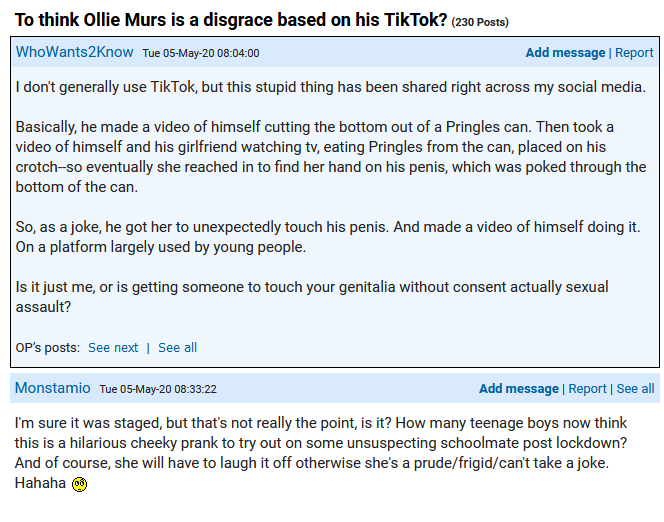Open WhoWants2Know's user profile

coord(75,52)
